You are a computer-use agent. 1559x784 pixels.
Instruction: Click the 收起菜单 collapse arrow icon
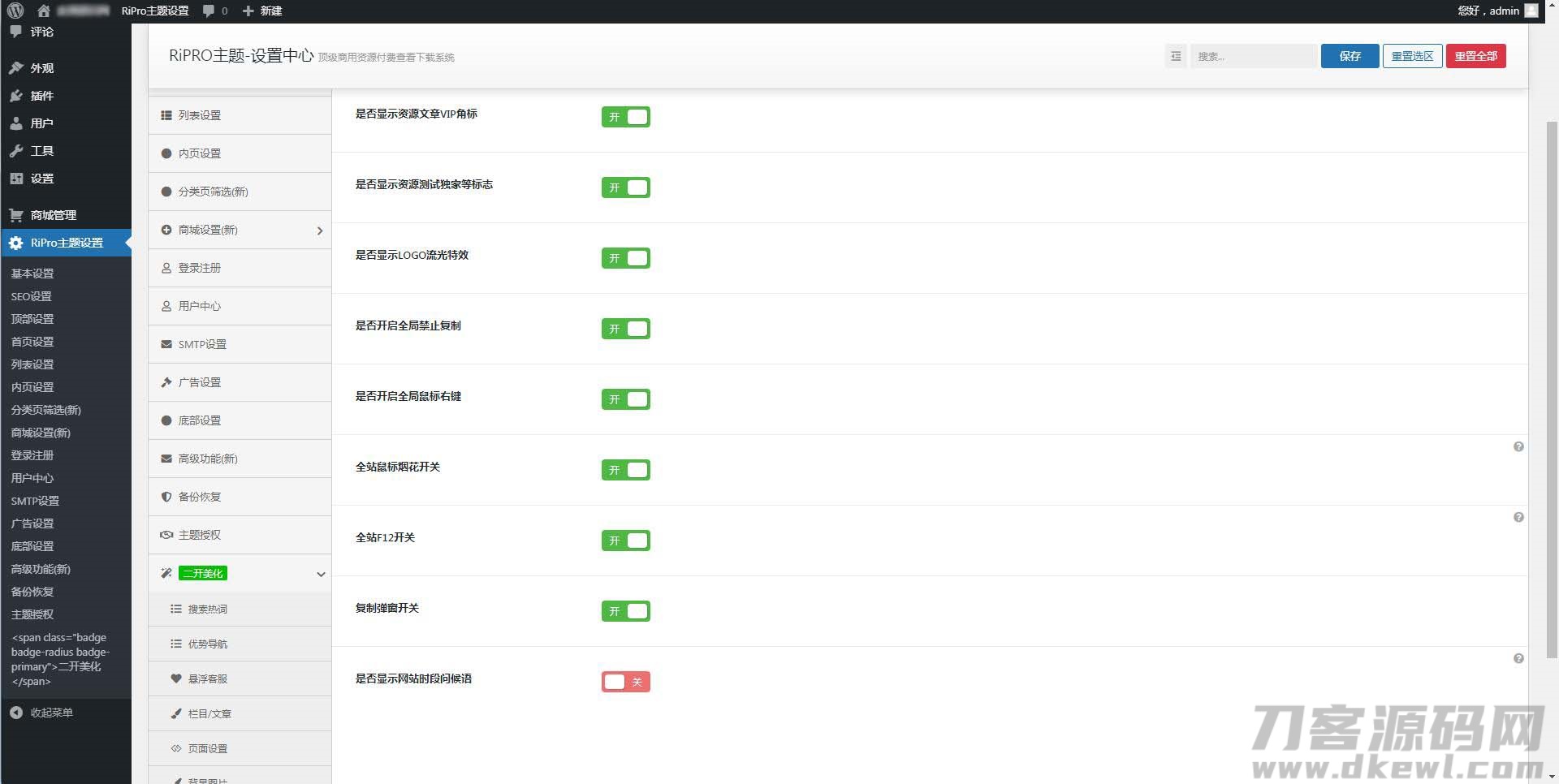click(16, 713)
